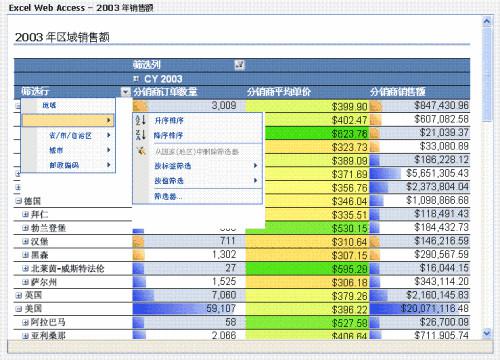Select the 汉堡 order count 711
500x360 pixels.
click(x=189, y=241)
